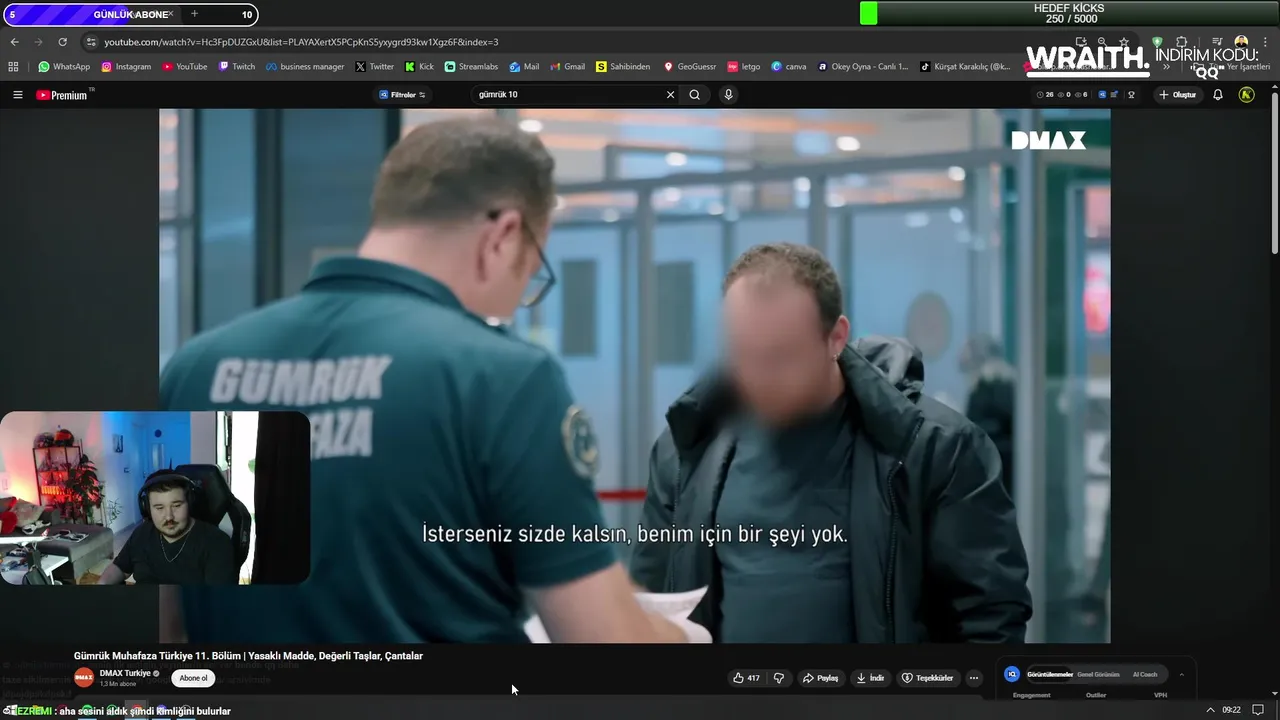1280x720 pixels.
Task: Go back with the browser back arrow
Action: [14, 42]
